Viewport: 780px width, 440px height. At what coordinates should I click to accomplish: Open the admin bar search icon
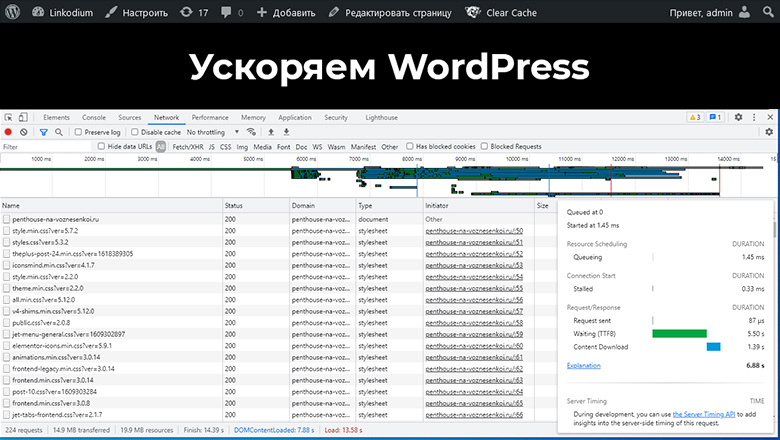point(769,12)
